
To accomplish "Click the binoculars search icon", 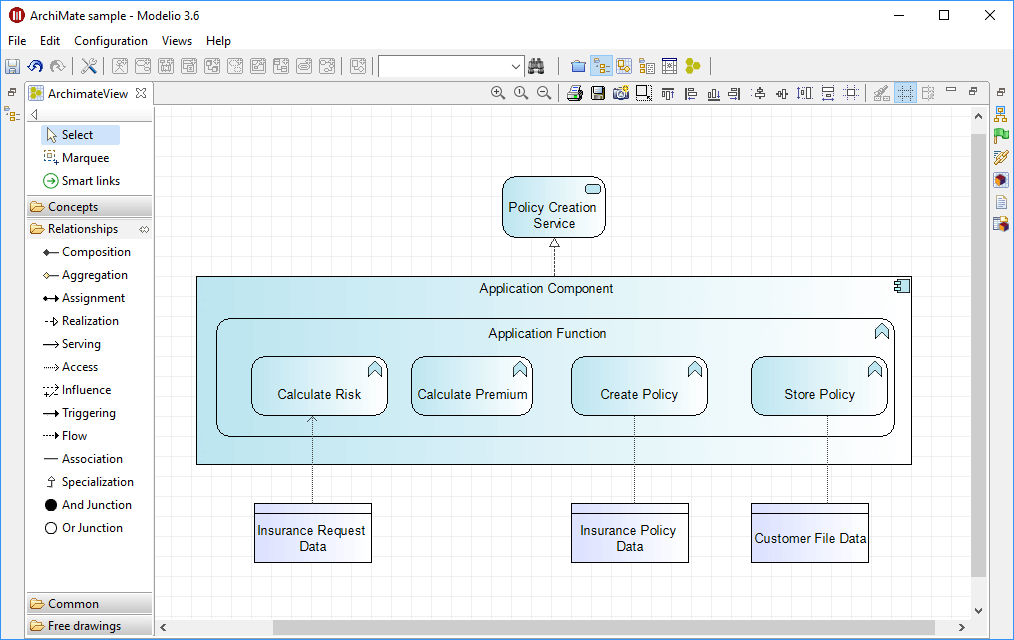I will [536, 66].
